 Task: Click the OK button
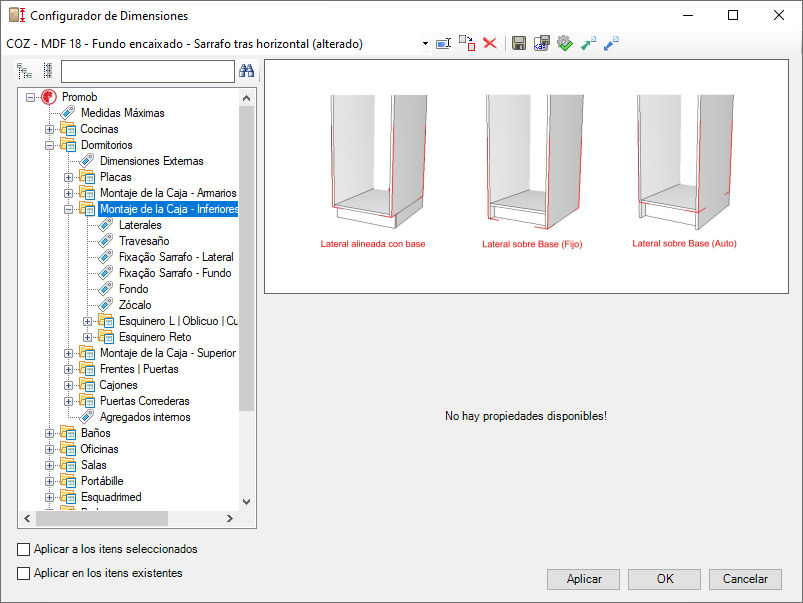(664, 579)
